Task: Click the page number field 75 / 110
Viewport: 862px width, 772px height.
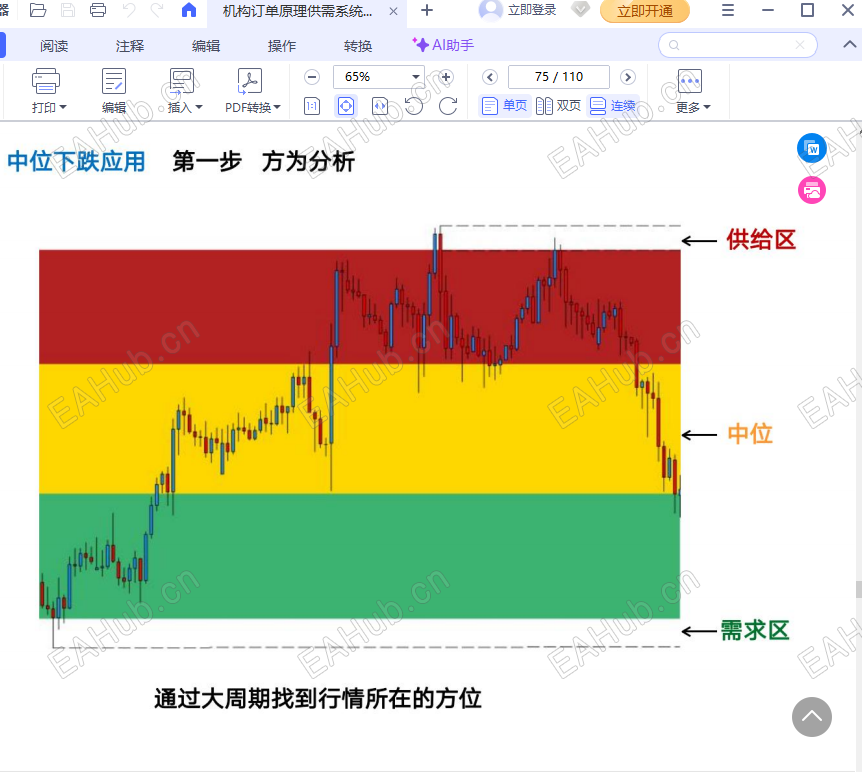Action: pyautogui.click(x=559, y=77)
